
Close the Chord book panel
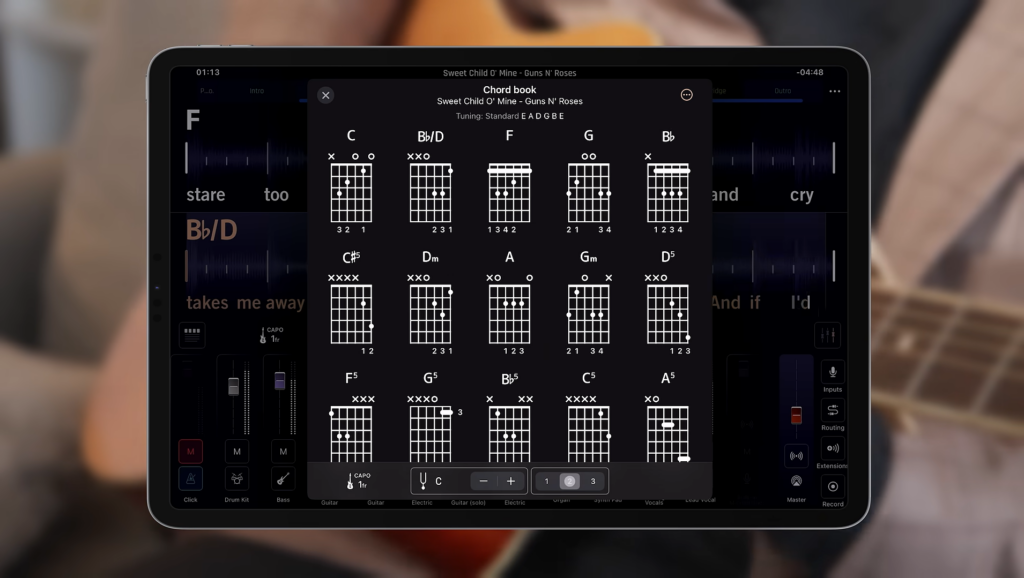[x=325, y=95]
